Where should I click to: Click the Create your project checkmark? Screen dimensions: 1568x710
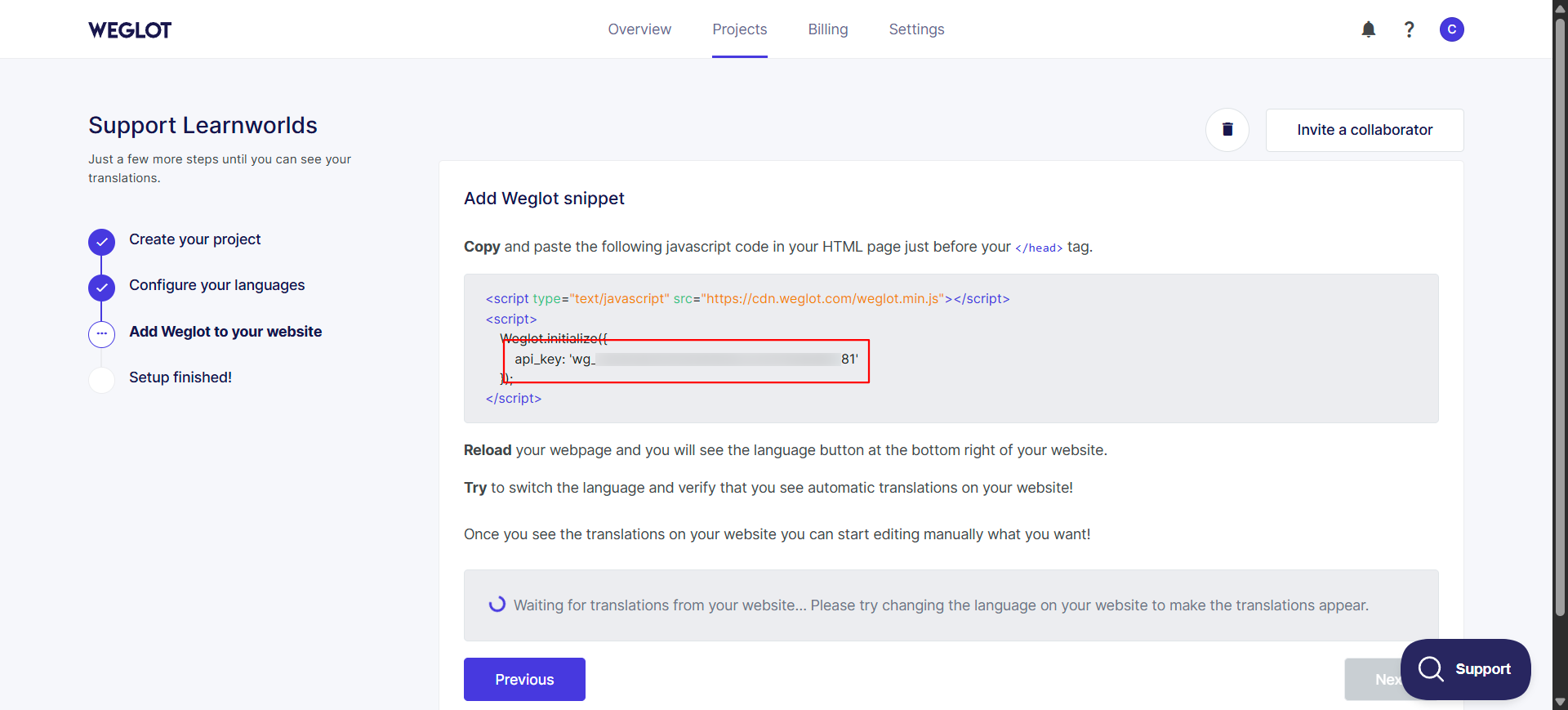(101, 242)
